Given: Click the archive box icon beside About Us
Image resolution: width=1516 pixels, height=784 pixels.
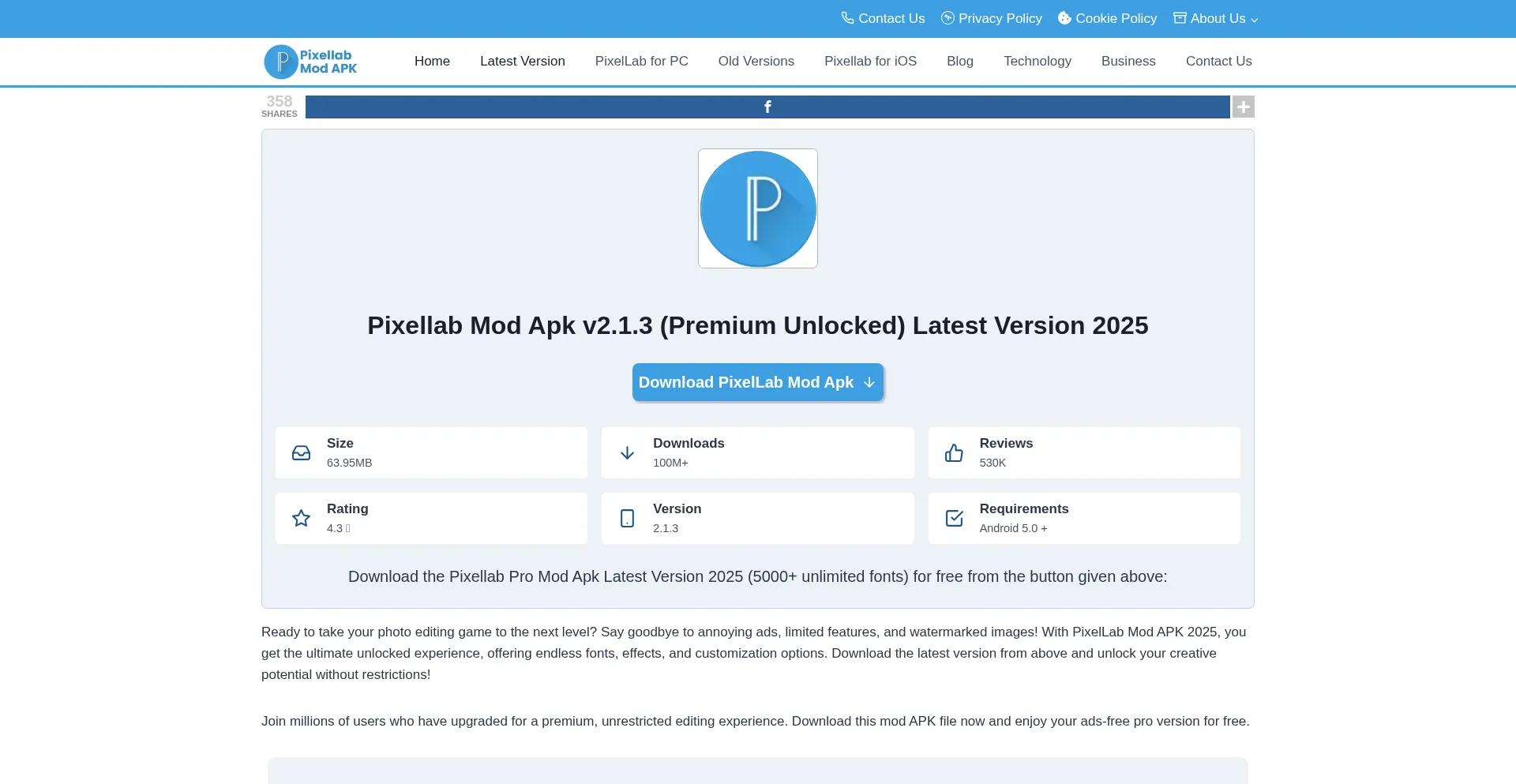Looking at the screenshot, I should click(x=1180, y=17).
